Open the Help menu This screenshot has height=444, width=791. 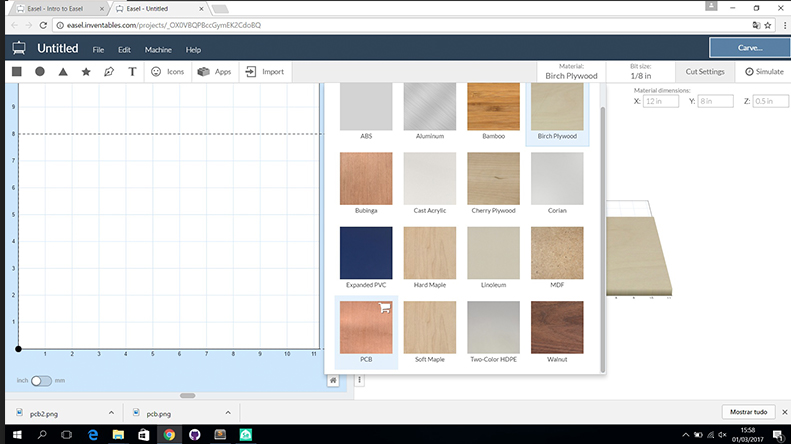pyautogui.click(x=193, y=49)
